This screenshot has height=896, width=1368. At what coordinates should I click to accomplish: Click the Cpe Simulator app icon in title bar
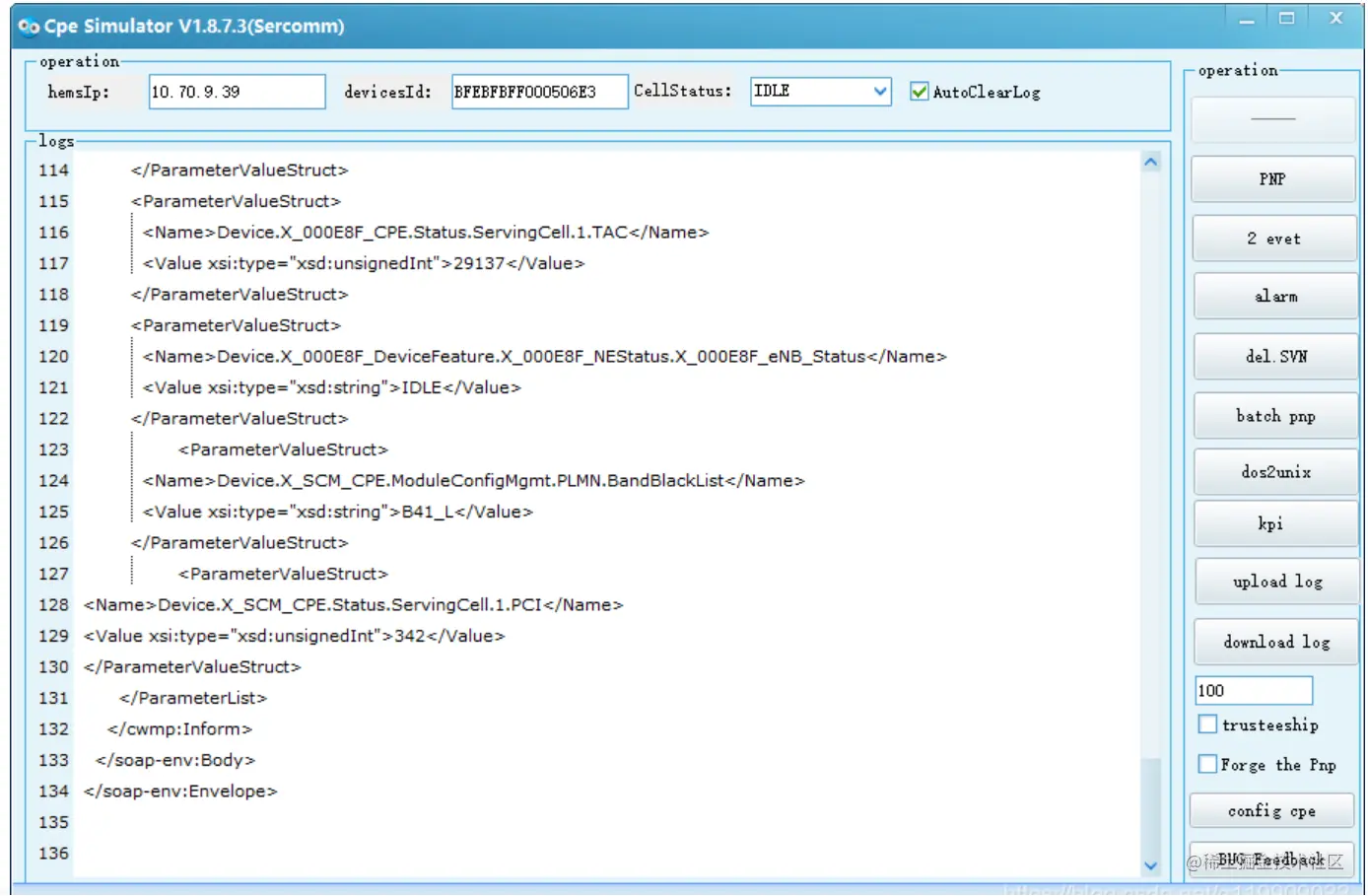[29, 27]
